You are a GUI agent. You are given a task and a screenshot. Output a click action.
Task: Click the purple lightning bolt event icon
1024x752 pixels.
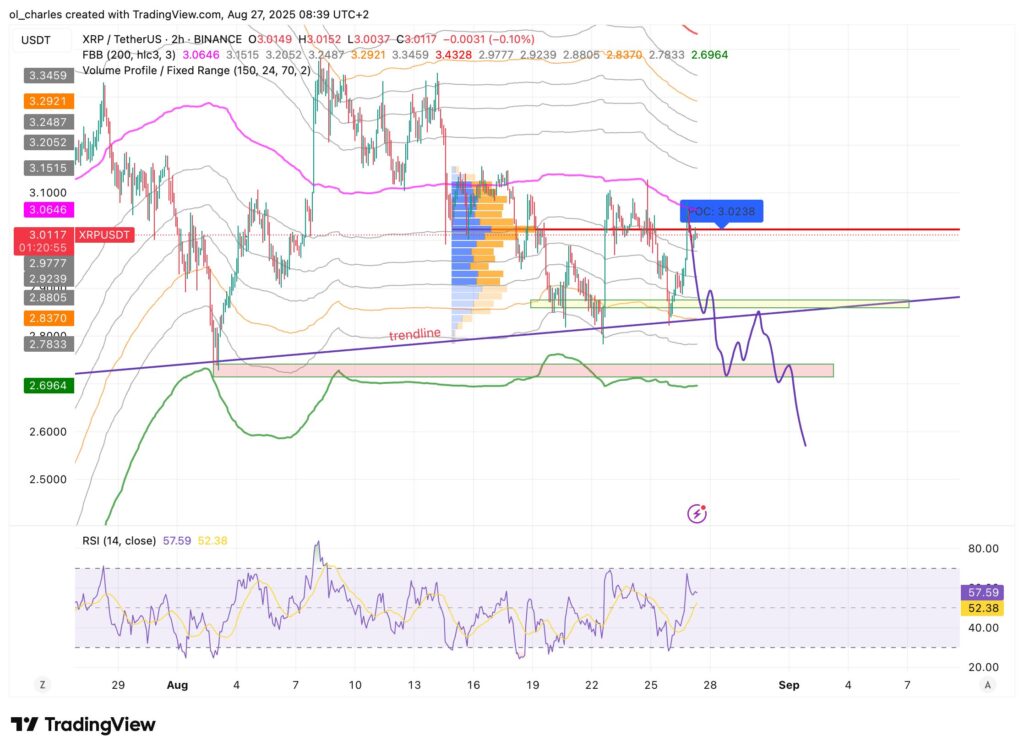point(698,514)
